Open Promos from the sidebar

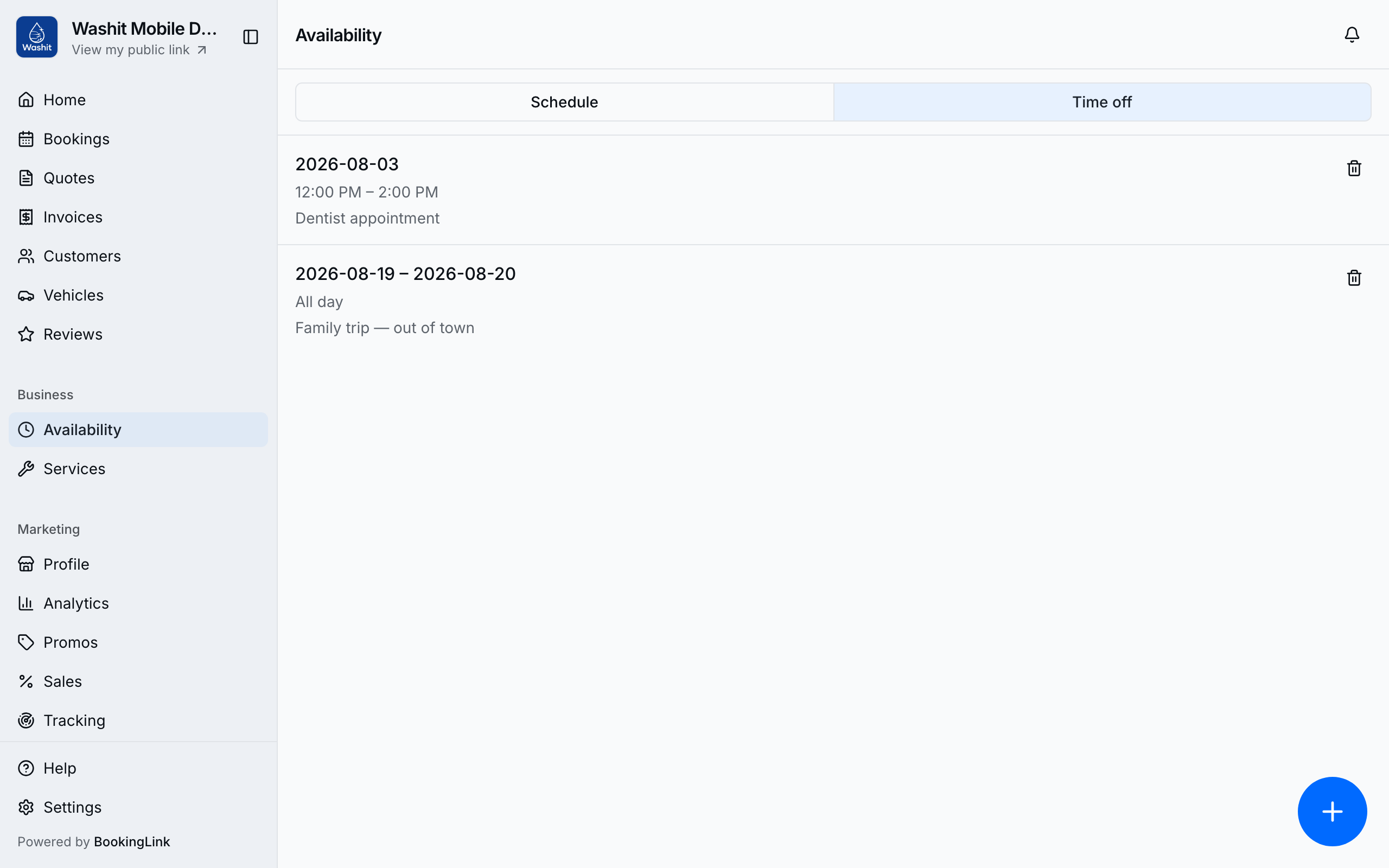pyautogui.click(x=138, y=642)
